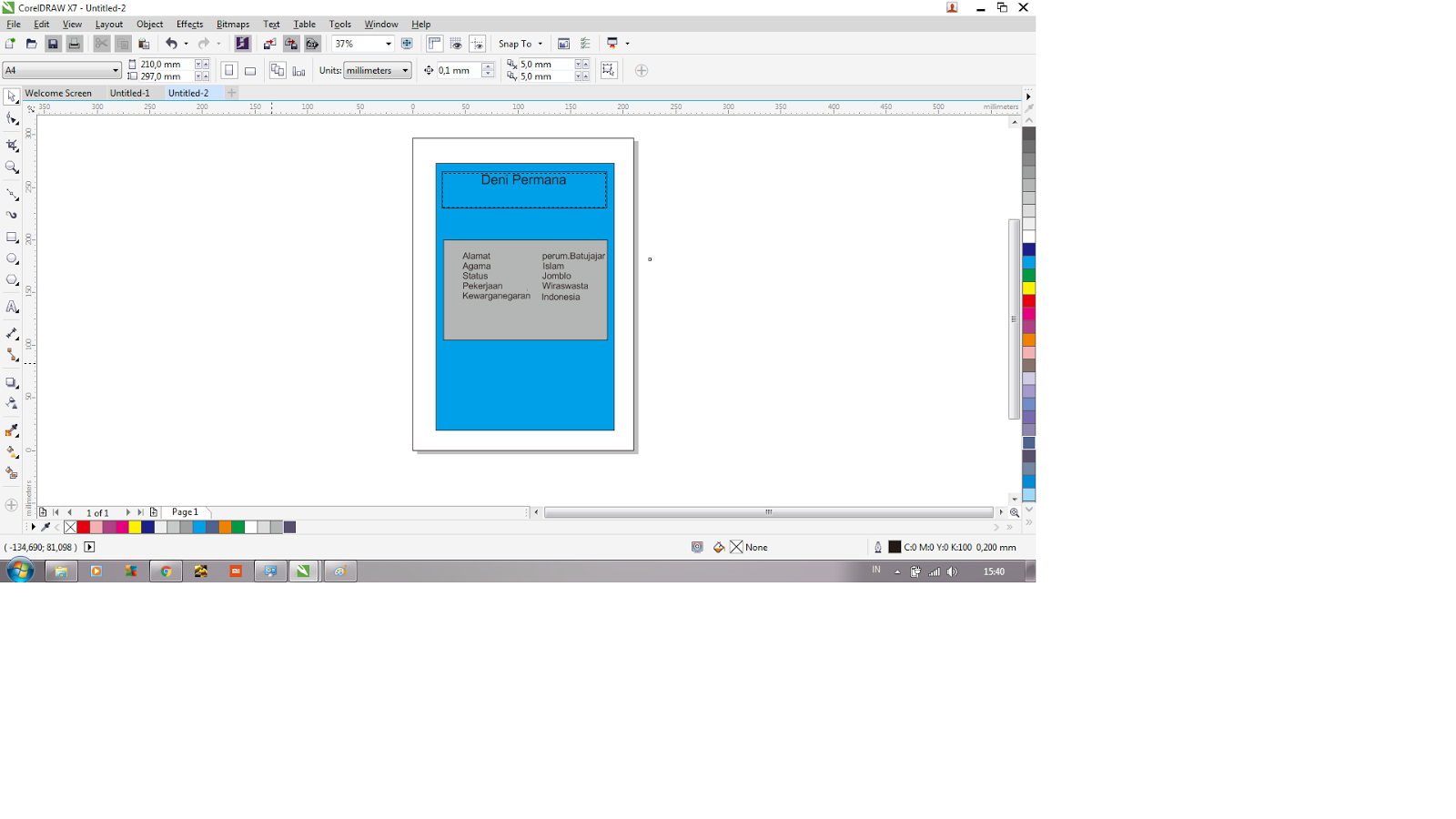Click the Undo button
The image size is (1456, 819).
pyautogui.click(x=172, y=43)
